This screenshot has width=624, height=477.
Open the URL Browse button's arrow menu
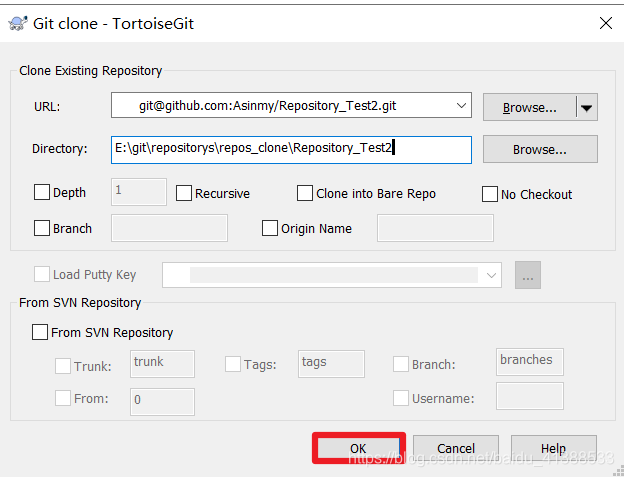coord(587,107)
